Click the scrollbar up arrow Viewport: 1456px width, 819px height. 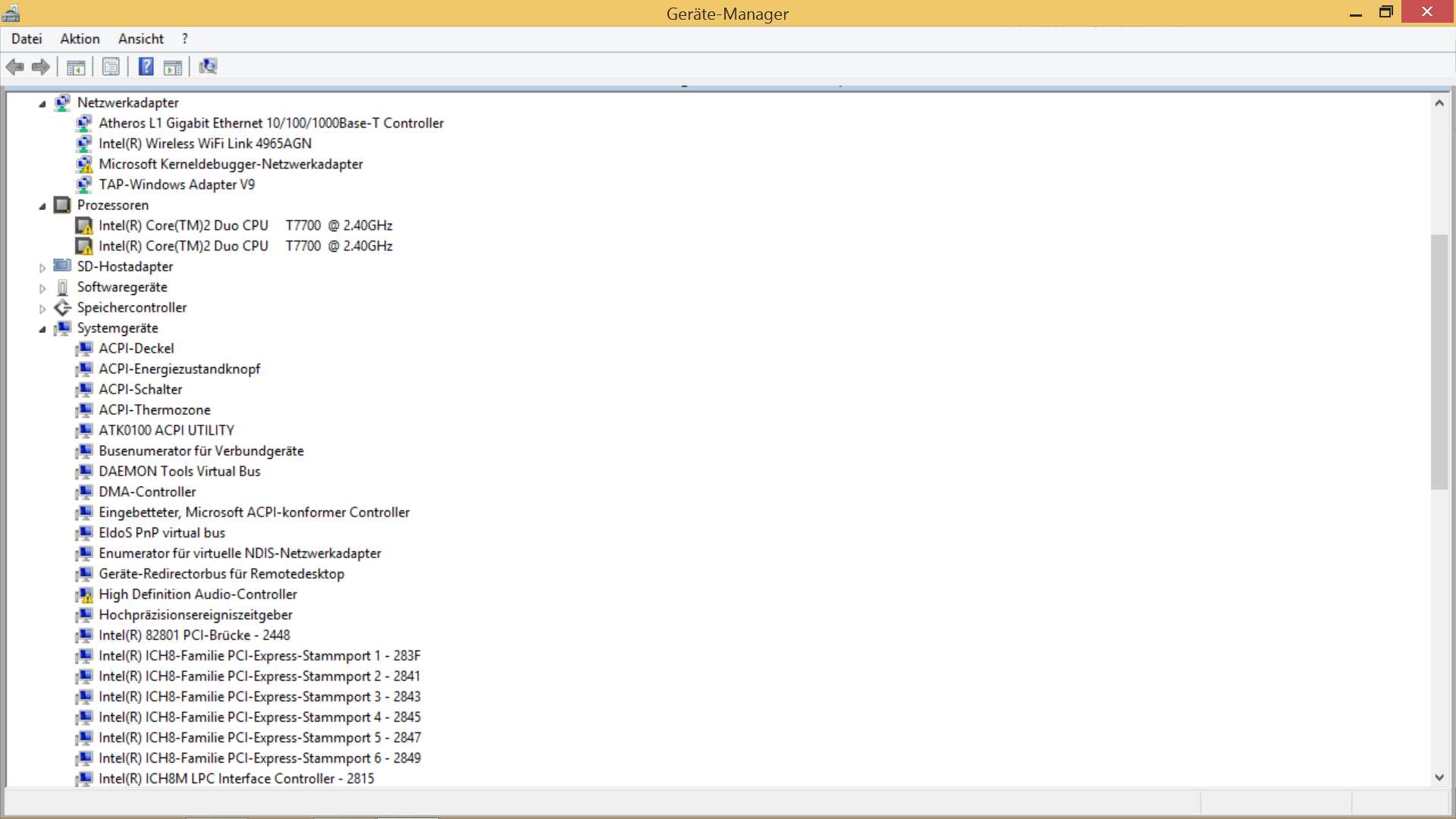pyautogui.click(x=1439, y=102)
